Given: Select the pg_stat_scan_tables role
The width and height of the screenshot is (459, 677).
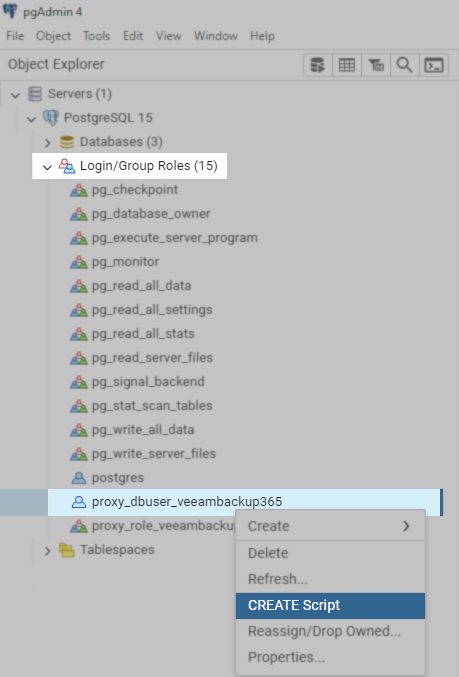Looking at the screenshot, I should 152,406.
